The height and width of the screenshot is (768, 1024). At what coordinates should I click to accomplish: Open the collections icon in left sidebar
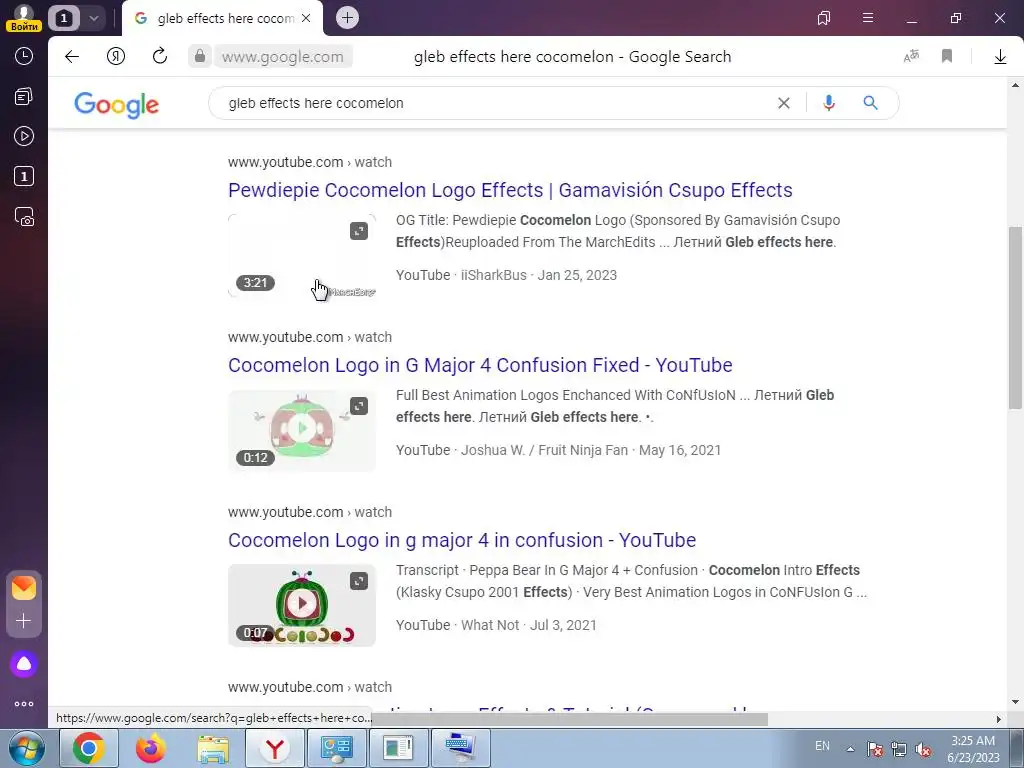24,97
